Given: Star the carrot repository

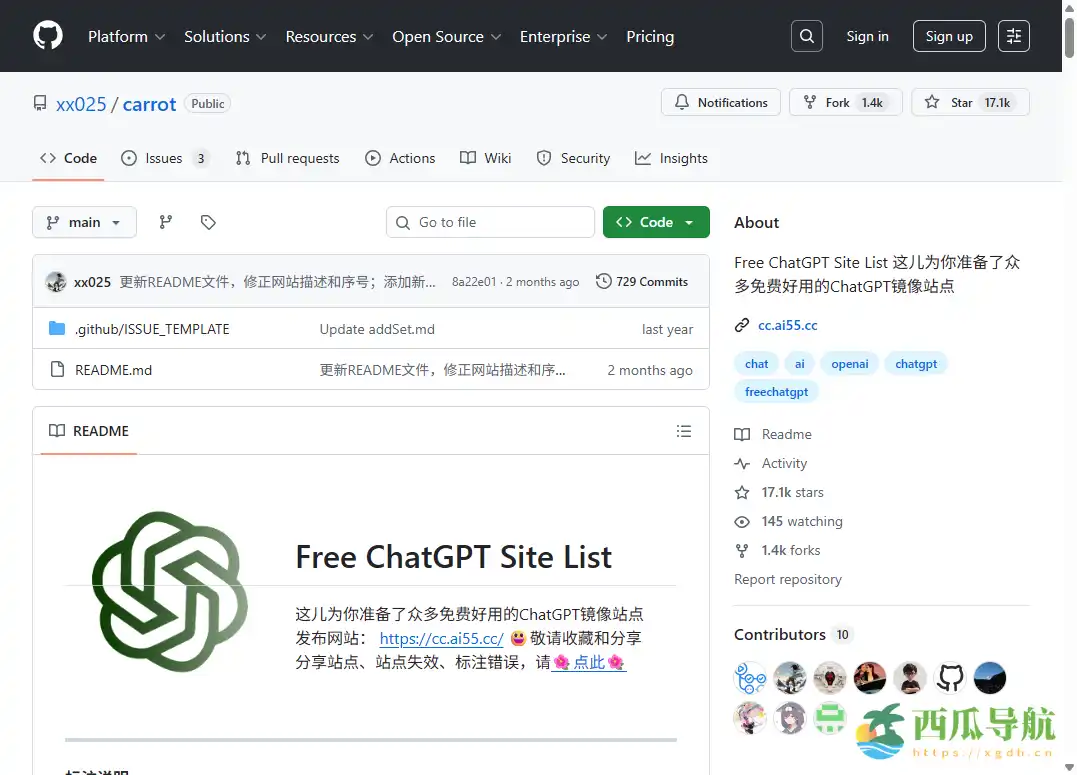Looking at the screenshot, I should coord(968,102).
